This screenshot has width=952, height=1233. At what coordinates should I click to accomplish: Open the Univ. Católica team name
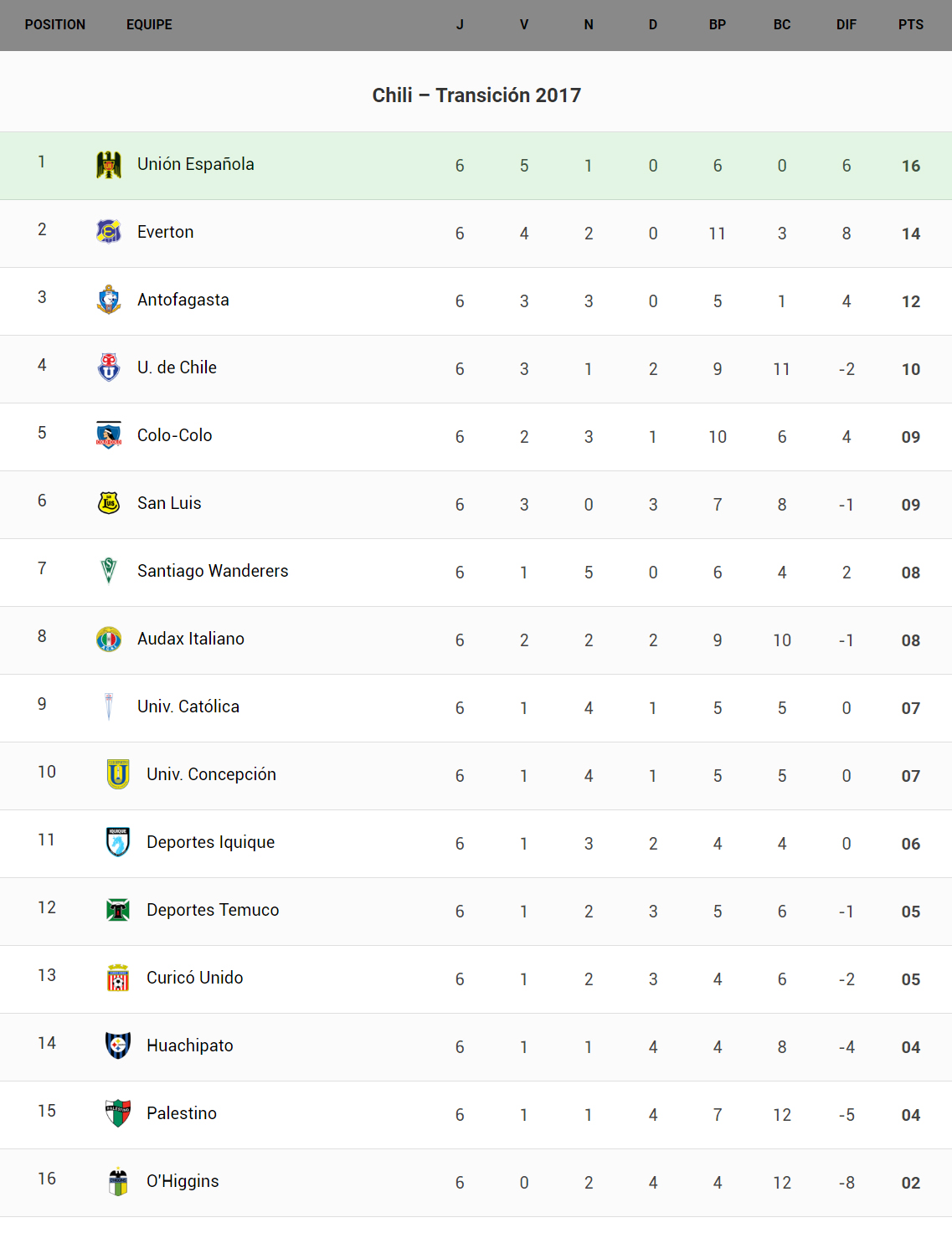(x=188, y=706)
